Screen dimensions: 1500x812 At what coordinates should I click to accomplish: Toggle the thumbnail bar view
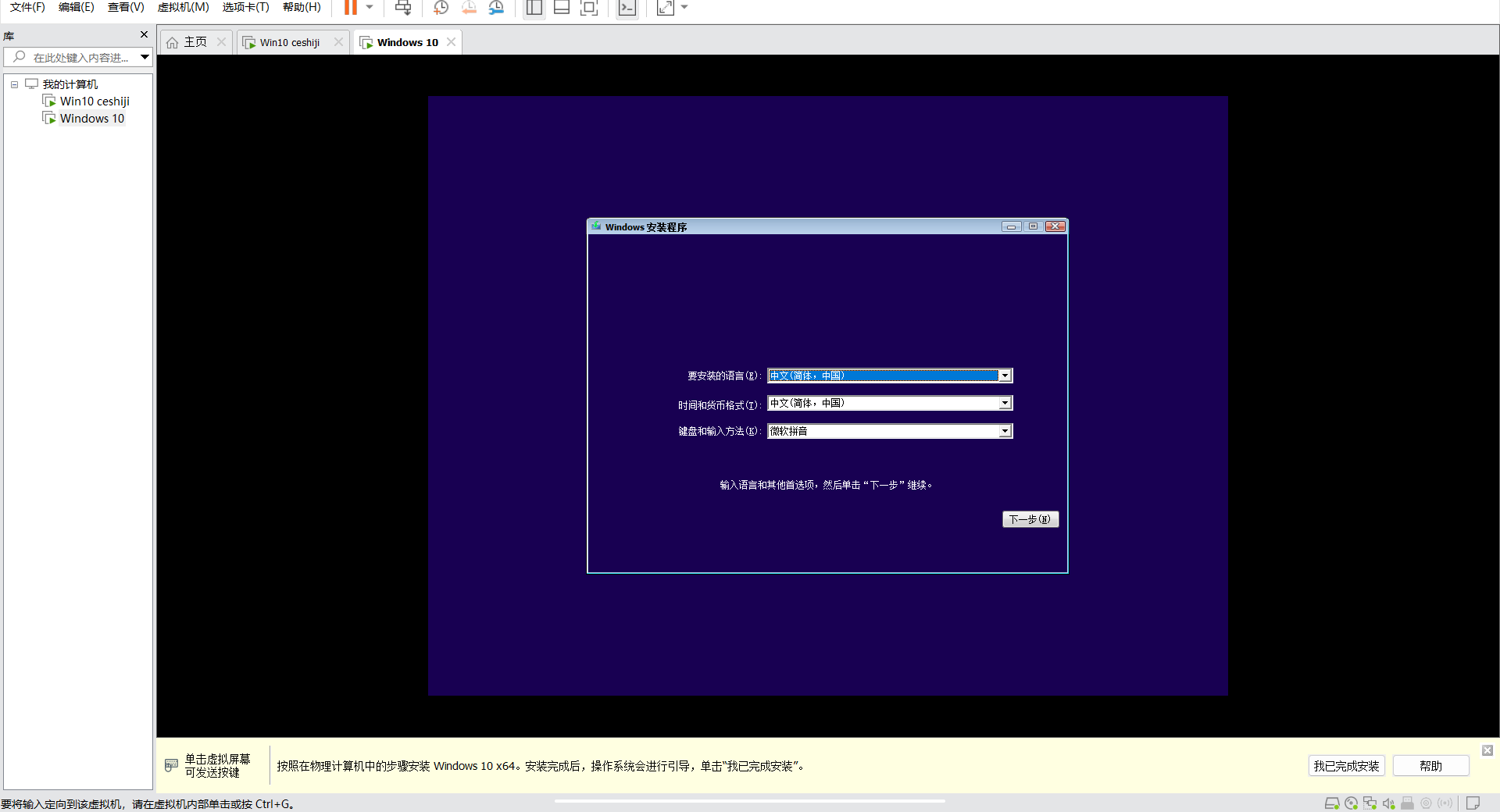click(561, 8)
